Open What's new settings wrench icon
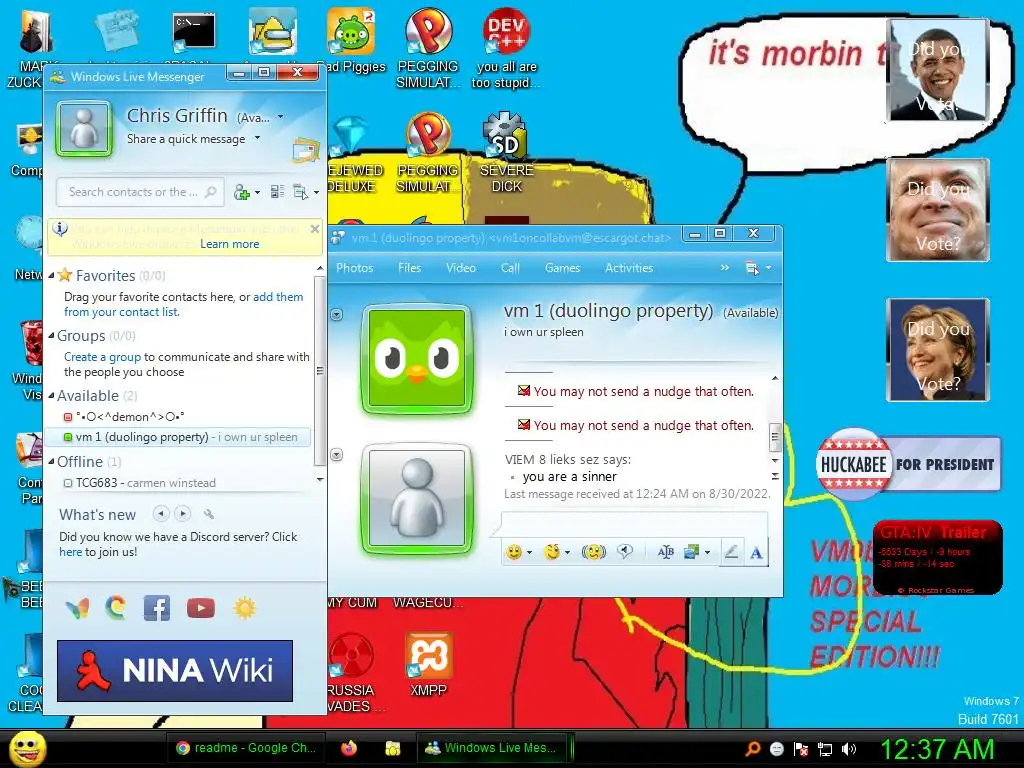 tap(208, 515)
